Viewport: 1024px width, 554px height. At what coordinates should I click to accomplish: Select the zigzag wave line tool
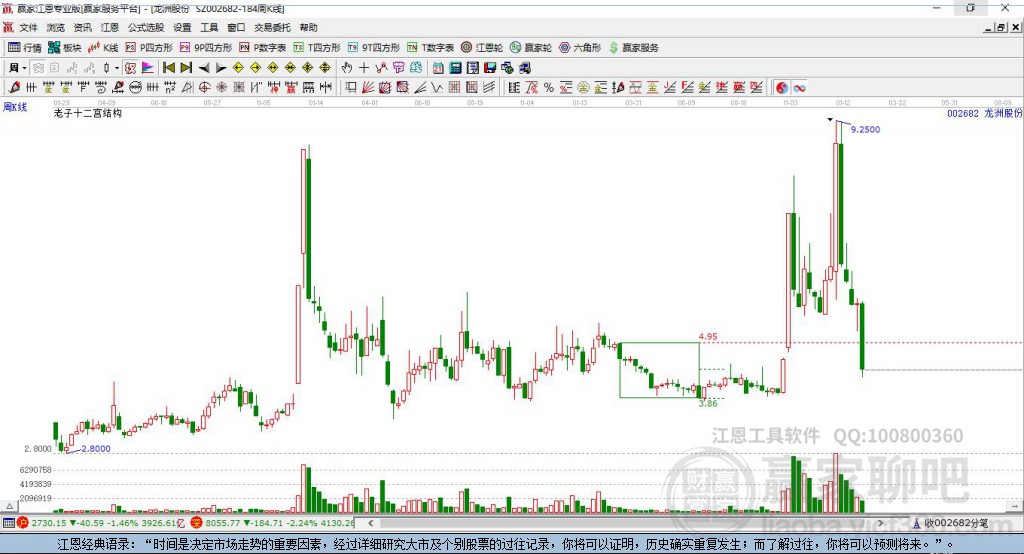coord(437,88)
